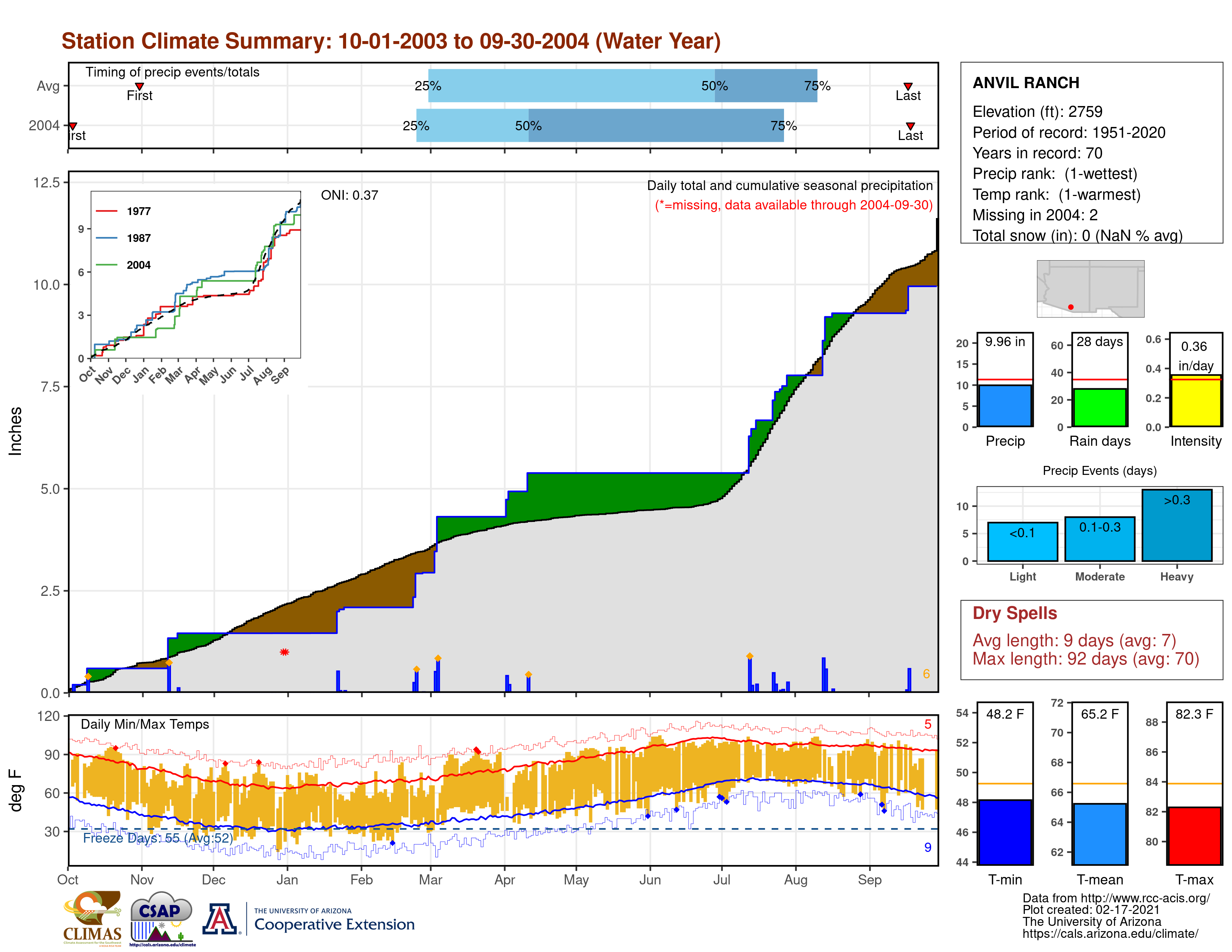Click the red T-max bar
The image size is (1232, 952).
pyautogui.click(x=1194, y=836)
